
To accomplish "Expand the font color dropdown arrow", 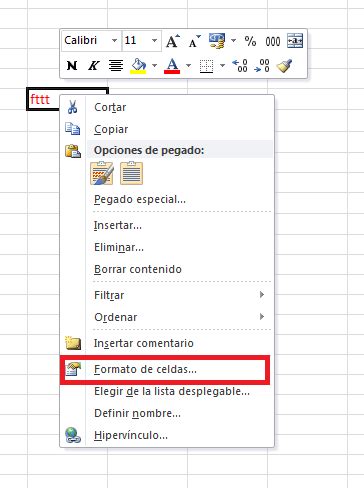I will click(188, 65).
